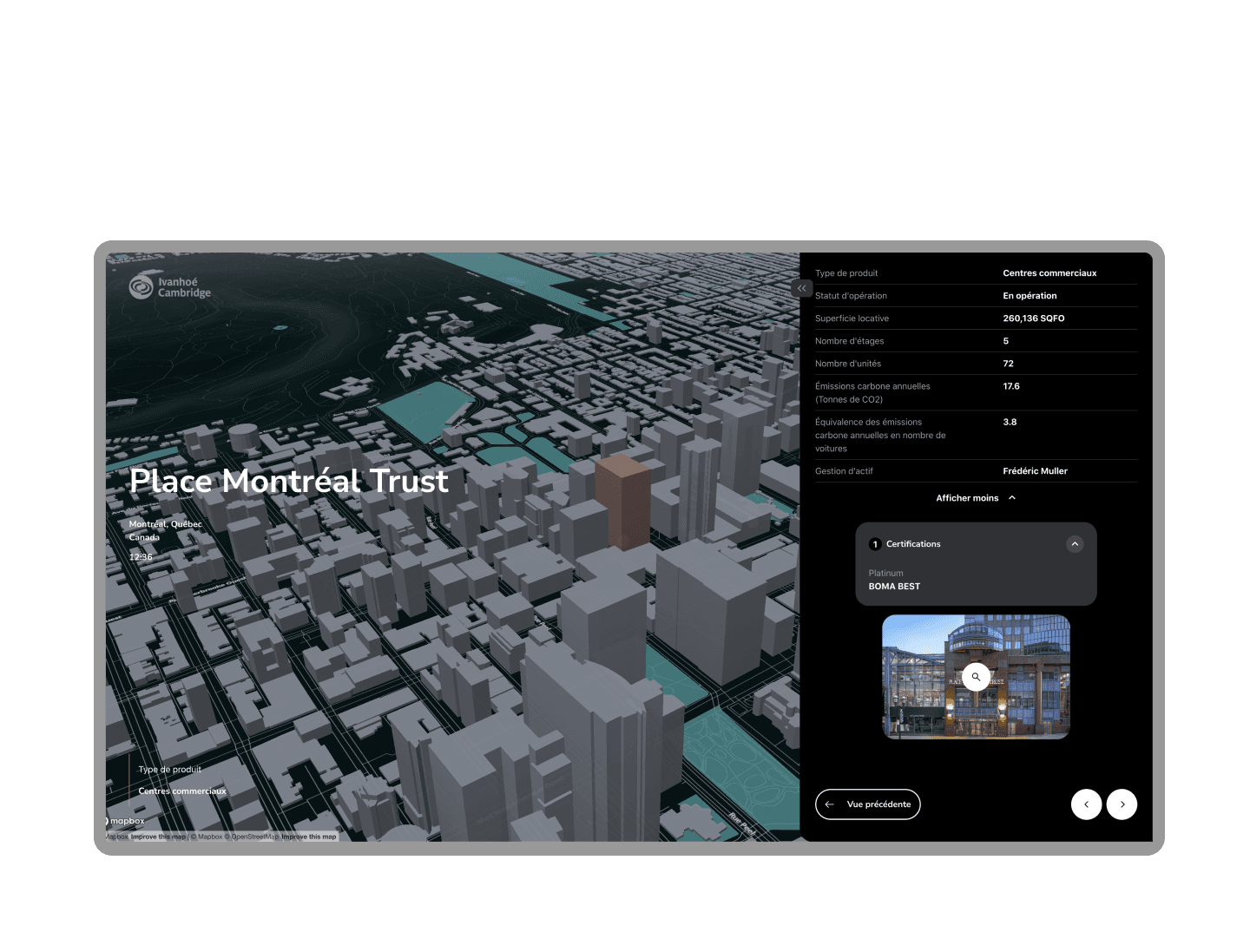Click En opération status value
The height and width of the screenshot is (952, 1250).
[1030, 296]
